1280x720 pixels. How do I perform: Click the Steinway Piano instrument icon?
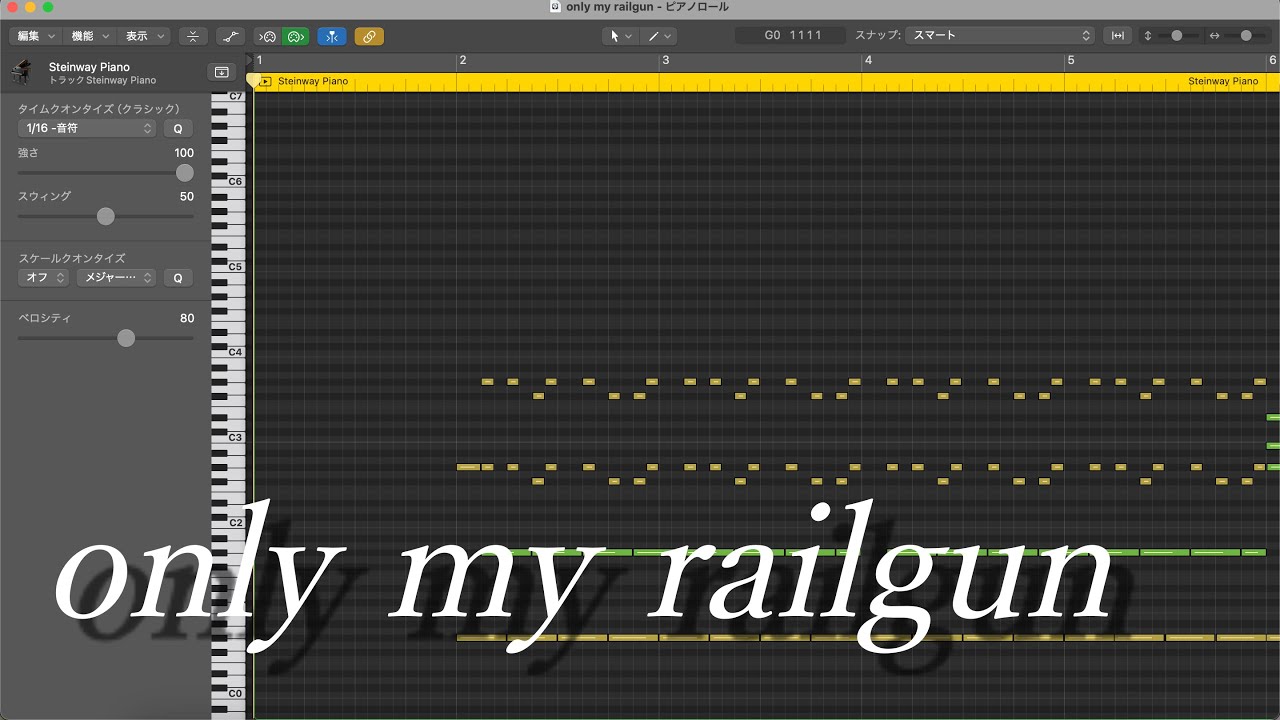coord(21,72)
